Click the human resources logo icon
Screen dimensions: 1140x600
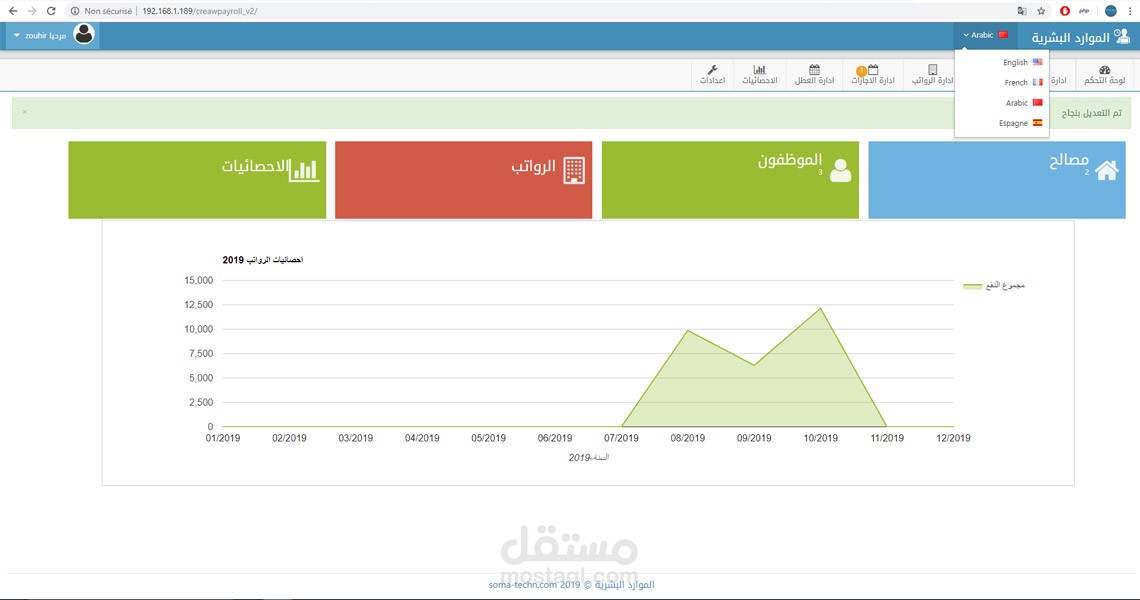[x=1123, y=36]
